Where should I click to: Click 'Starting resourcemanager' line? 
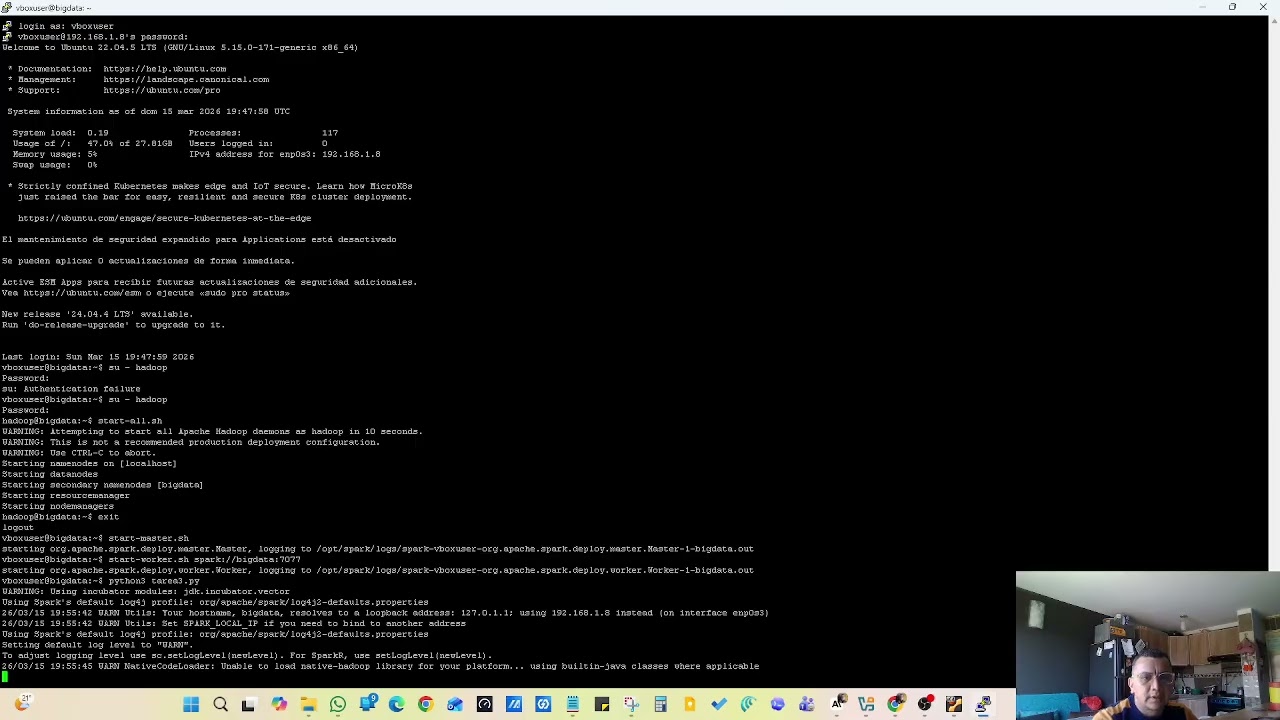pyautogui.click(x=65, y=496)
